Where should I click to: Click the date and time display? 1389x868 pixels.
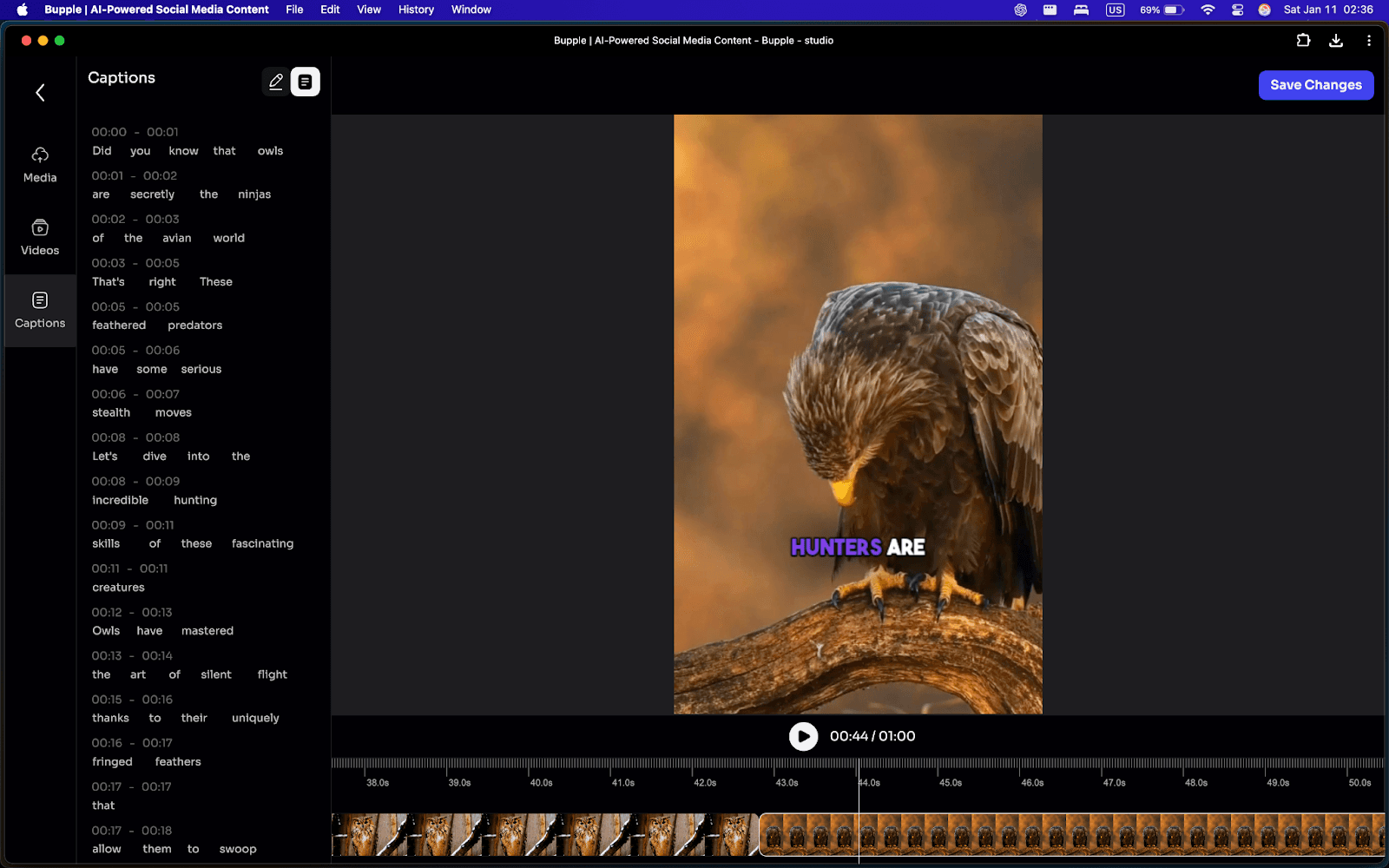point(1328,10)
